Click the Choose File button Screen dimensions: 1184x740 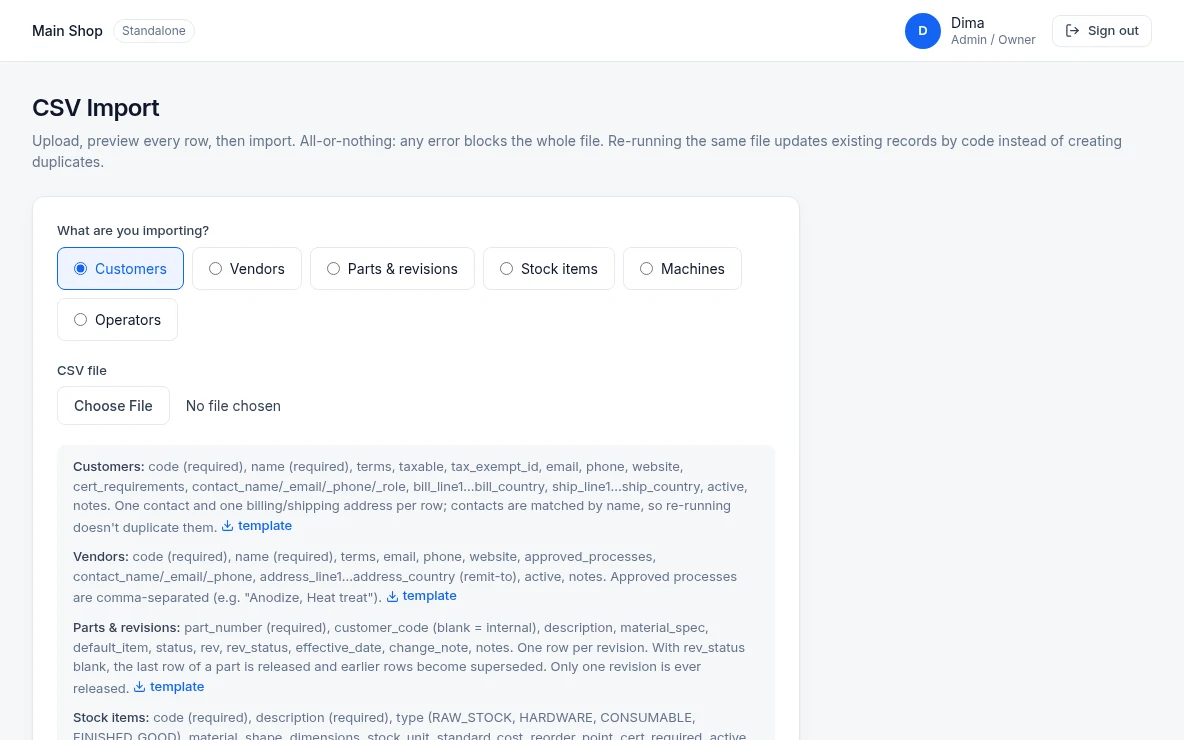(x=113, y=405)
